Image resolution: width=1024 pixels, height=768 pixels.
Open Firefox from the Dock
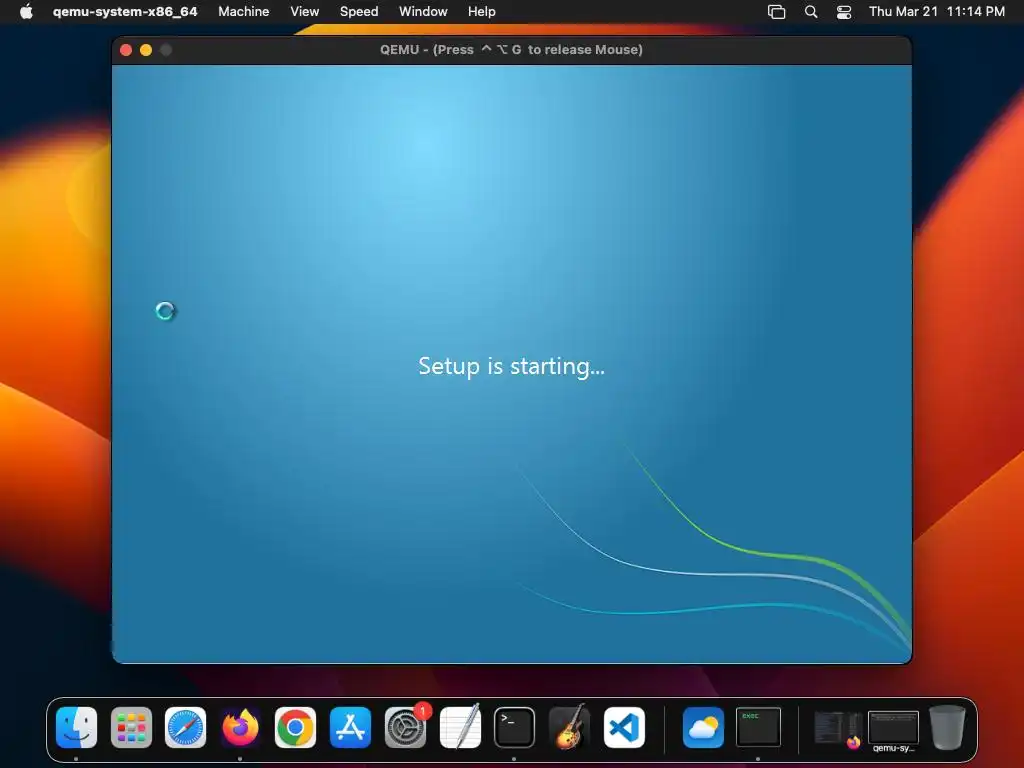pos(240,727)
